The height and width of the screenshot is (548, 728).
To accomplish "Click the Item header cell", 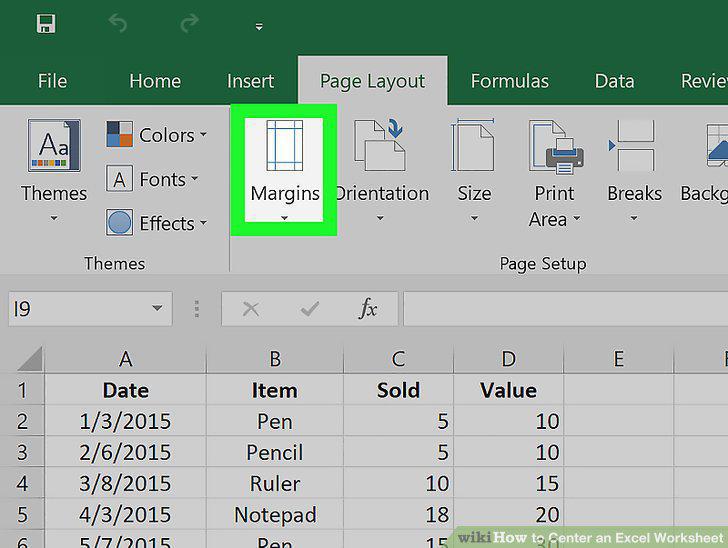I will (275, 390).
